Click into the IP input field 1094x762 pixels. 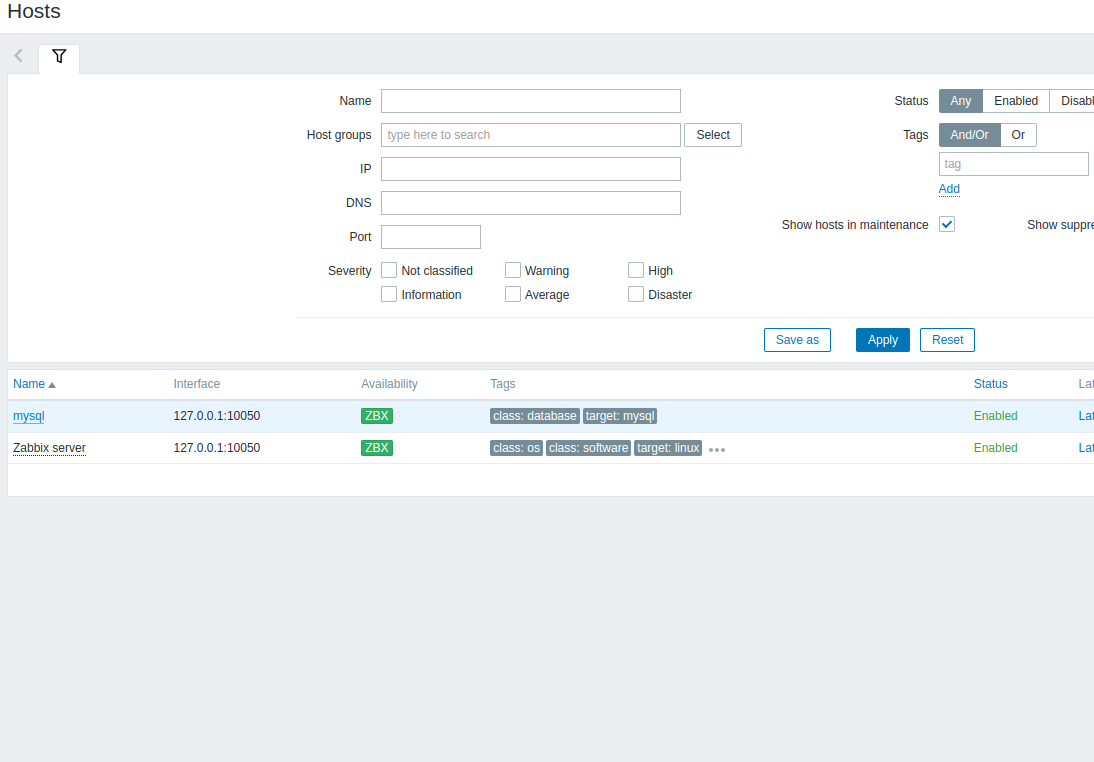tap(530, 169)
